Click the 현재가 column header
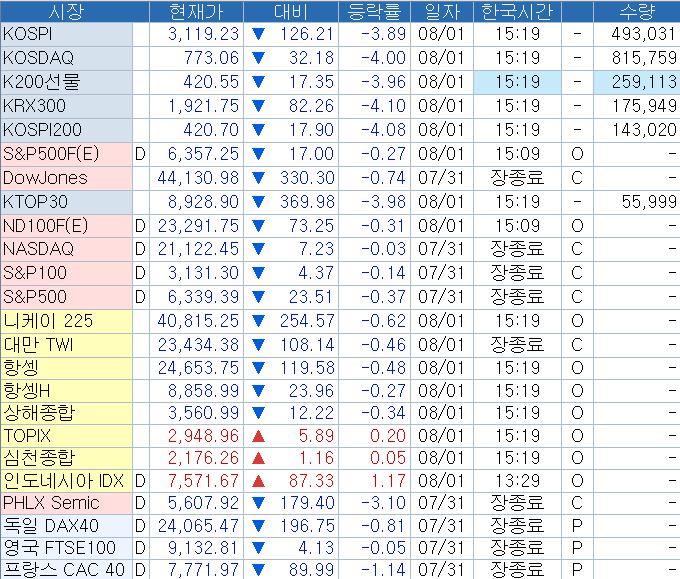 (197, 11)
